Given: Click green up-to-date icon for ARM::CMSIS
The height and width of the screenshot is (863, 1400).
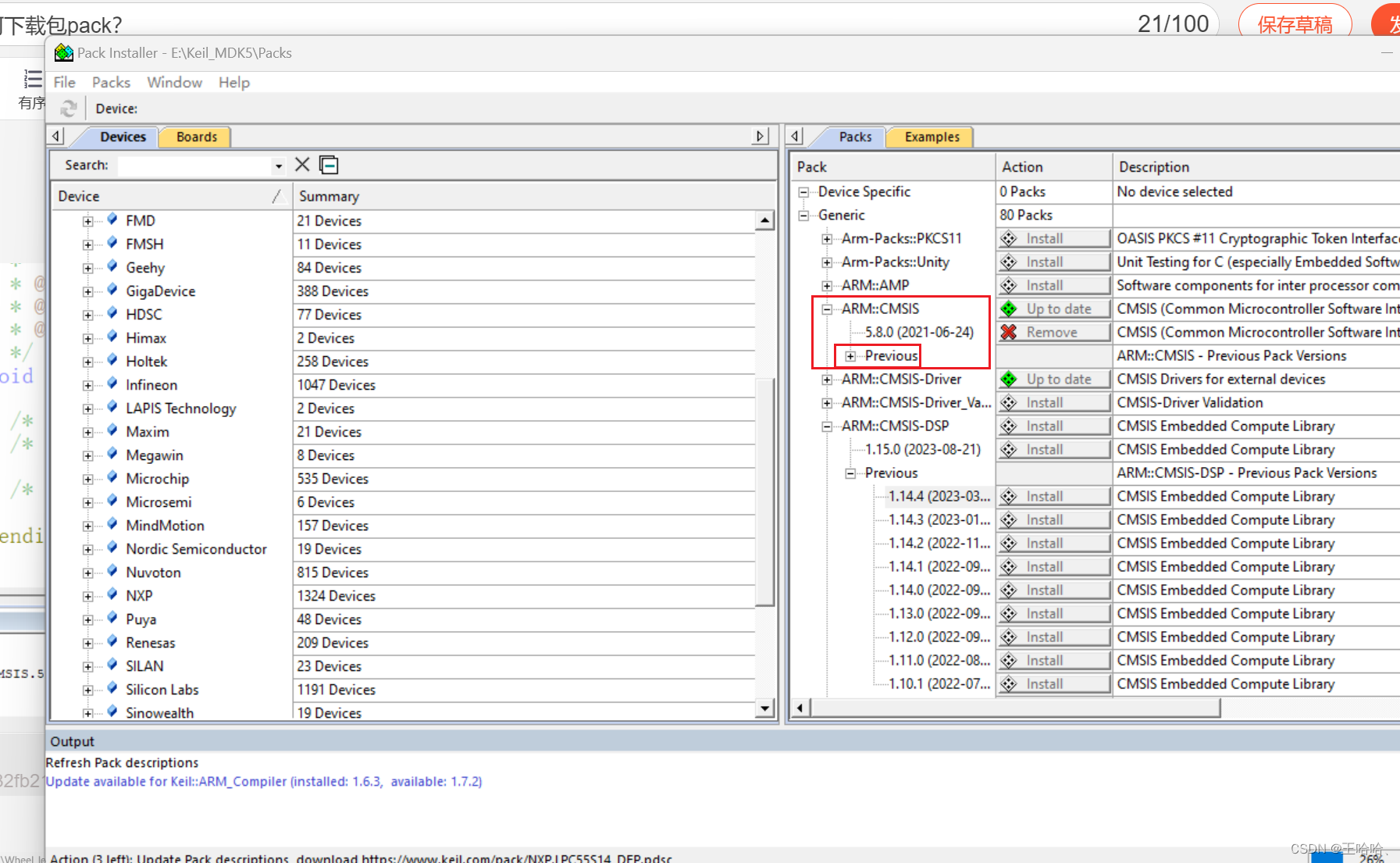Looking at the screenshot, I should tap(1009, 308).
